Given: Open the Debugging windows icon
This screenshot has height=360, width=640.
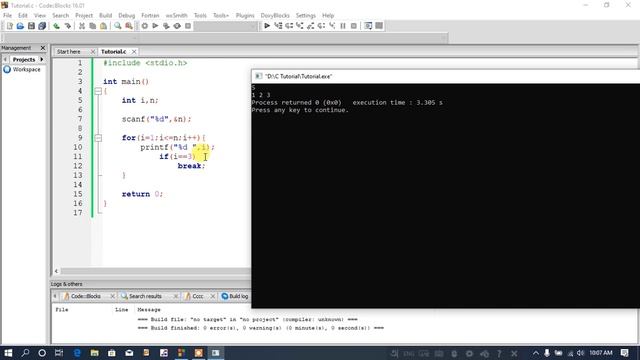Looking at the screenshot, I should (368, 26).
